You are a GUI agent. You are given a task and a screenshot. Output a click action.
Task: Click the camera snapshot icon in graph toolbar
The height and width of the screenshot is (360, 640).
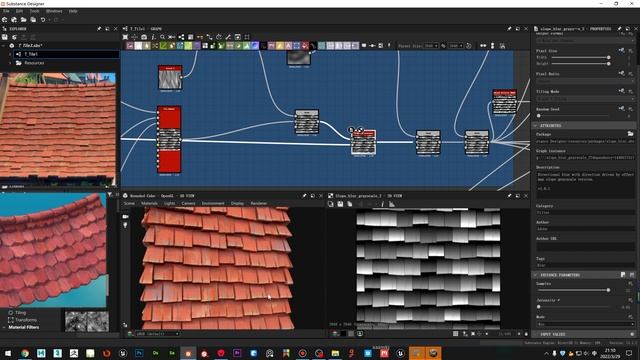point(144,37)
